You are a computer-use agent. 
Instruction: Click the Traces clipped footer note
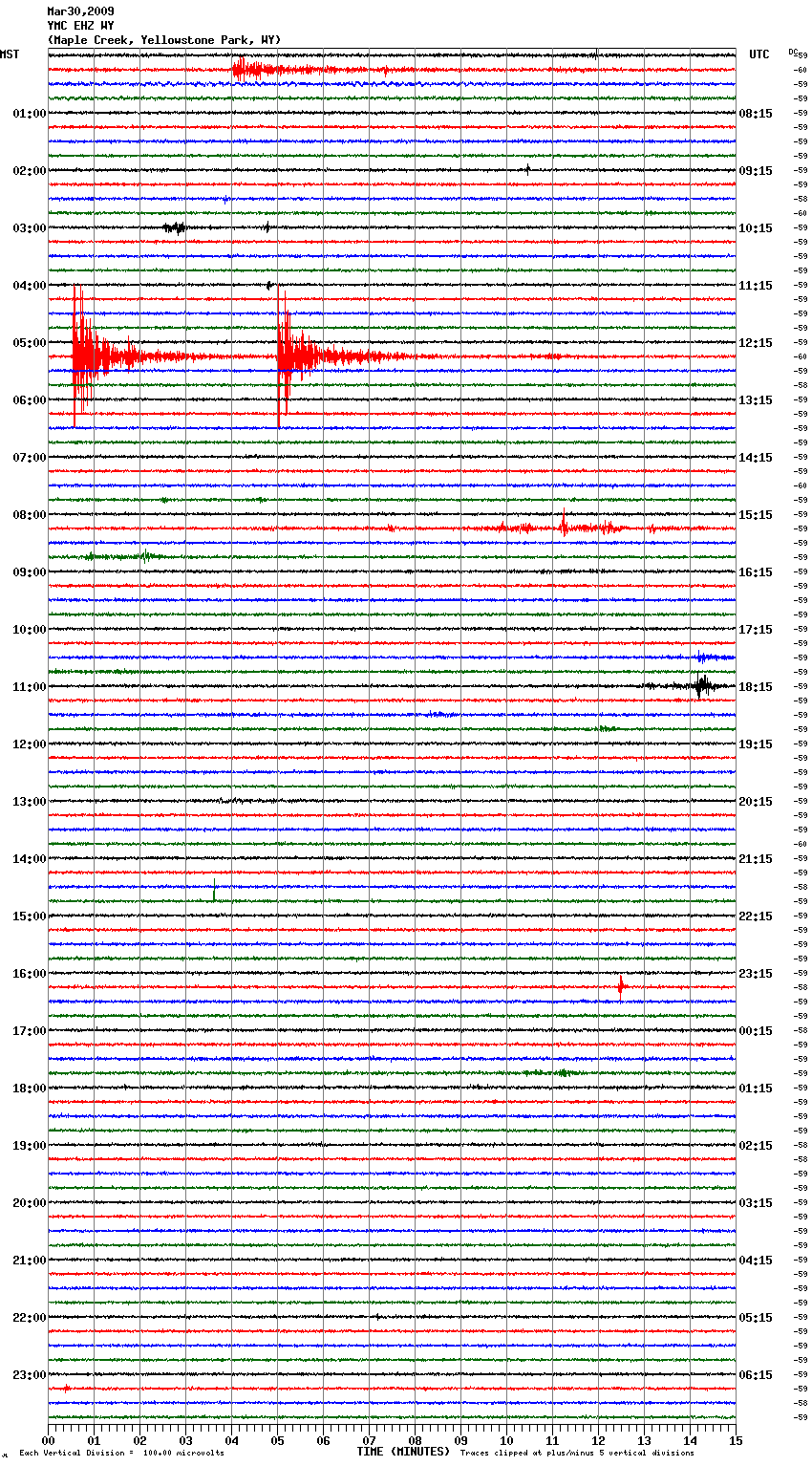(x=577, y=1454)
